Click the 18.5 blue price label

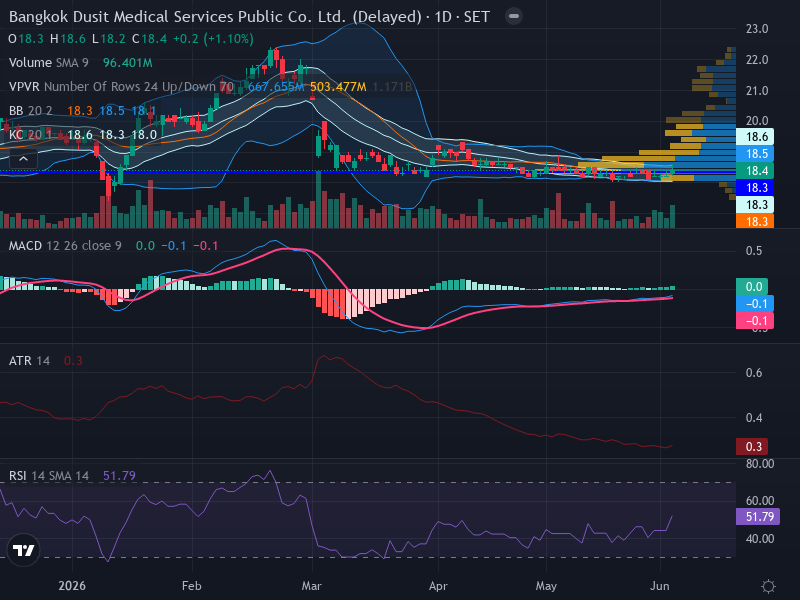(x=755, y=154)
